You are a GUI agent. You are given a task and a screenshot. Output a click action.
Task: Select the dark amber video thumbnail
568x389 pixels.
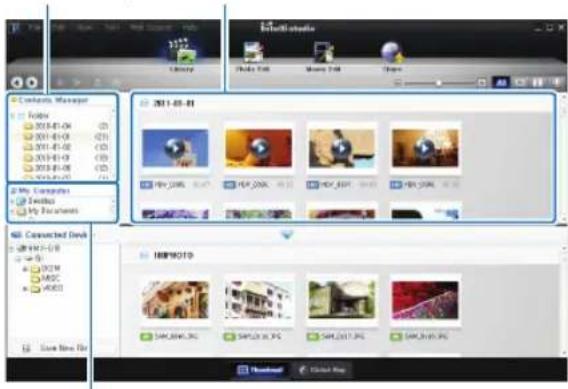pyautogui.click(x=425, y=148)
